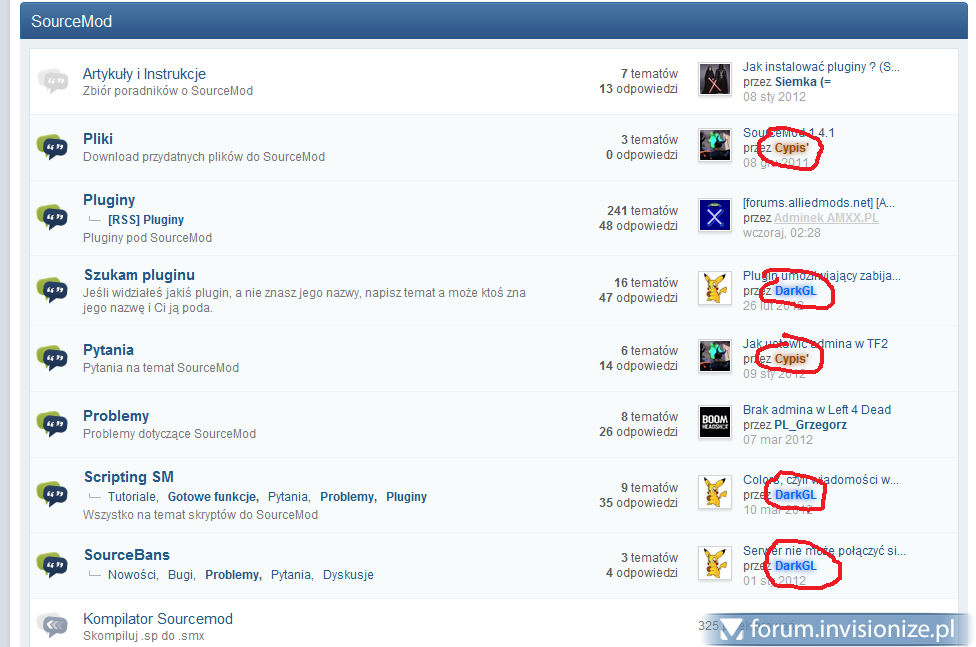Image resolution: width=976 pixels, height=647 pixels.
Task: Open the Pluginy forum
Action: (x=109, y=200)
